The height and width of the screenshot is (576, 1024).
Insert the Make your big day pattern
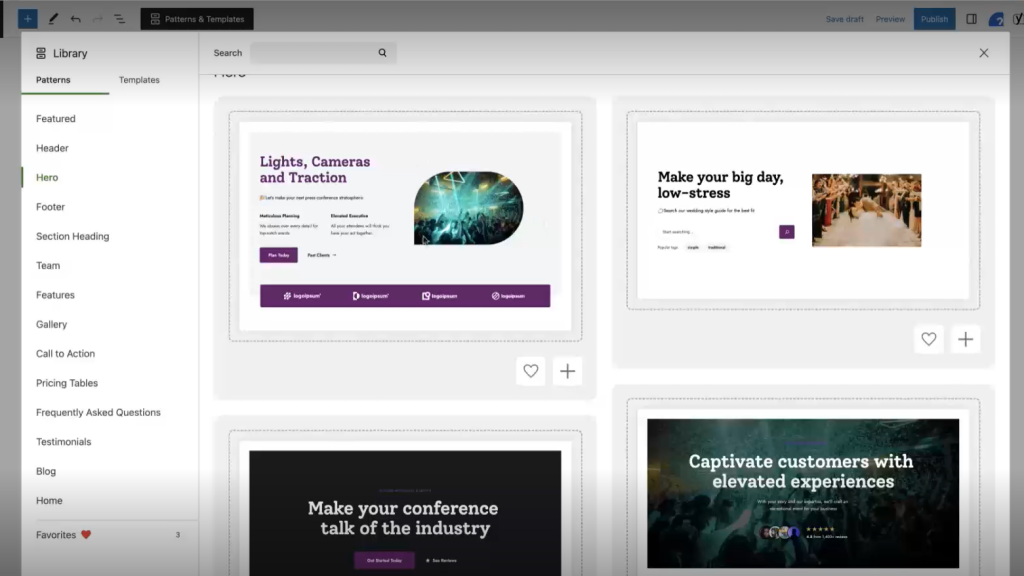tap(965, 339)
